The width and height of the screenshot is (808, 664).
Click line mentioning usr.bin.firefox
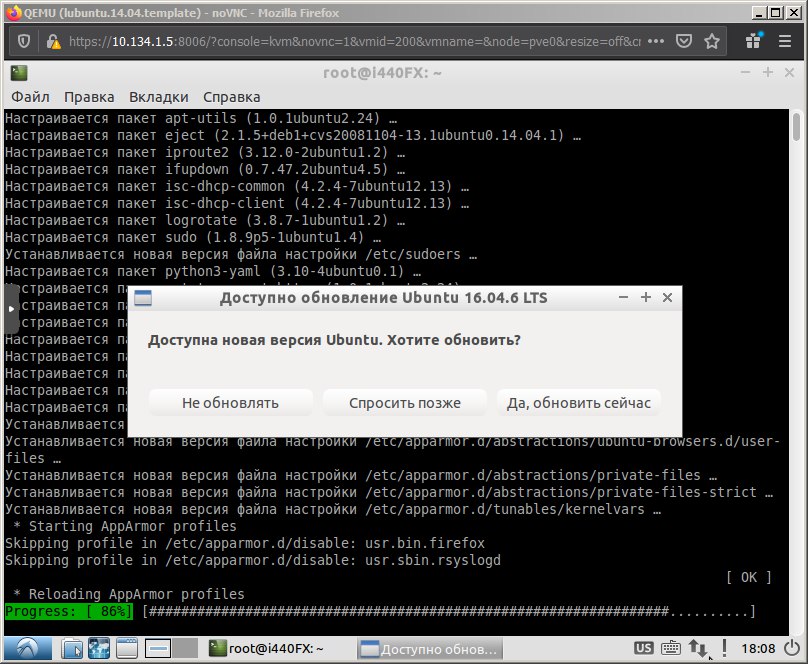click(245, 543)
